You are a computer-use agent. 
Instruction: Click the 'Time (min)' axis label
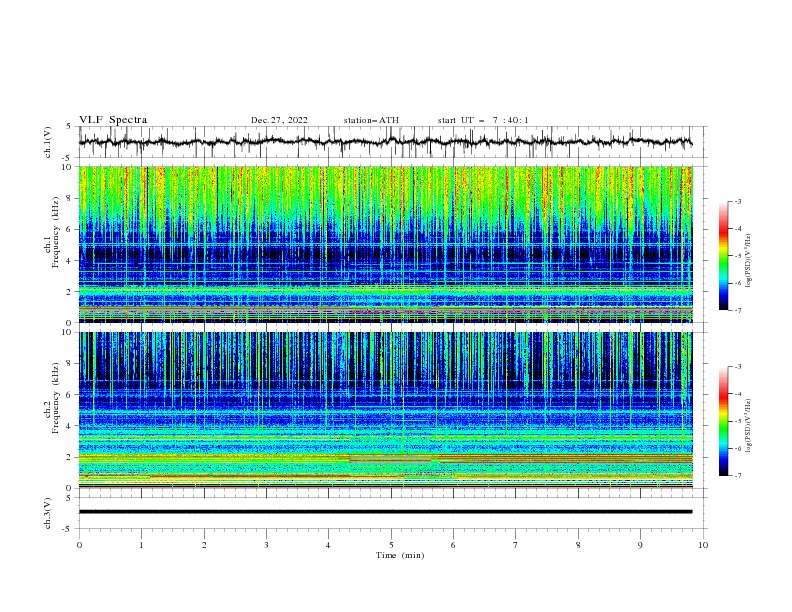pyautogui.click(x=400, y=555)
